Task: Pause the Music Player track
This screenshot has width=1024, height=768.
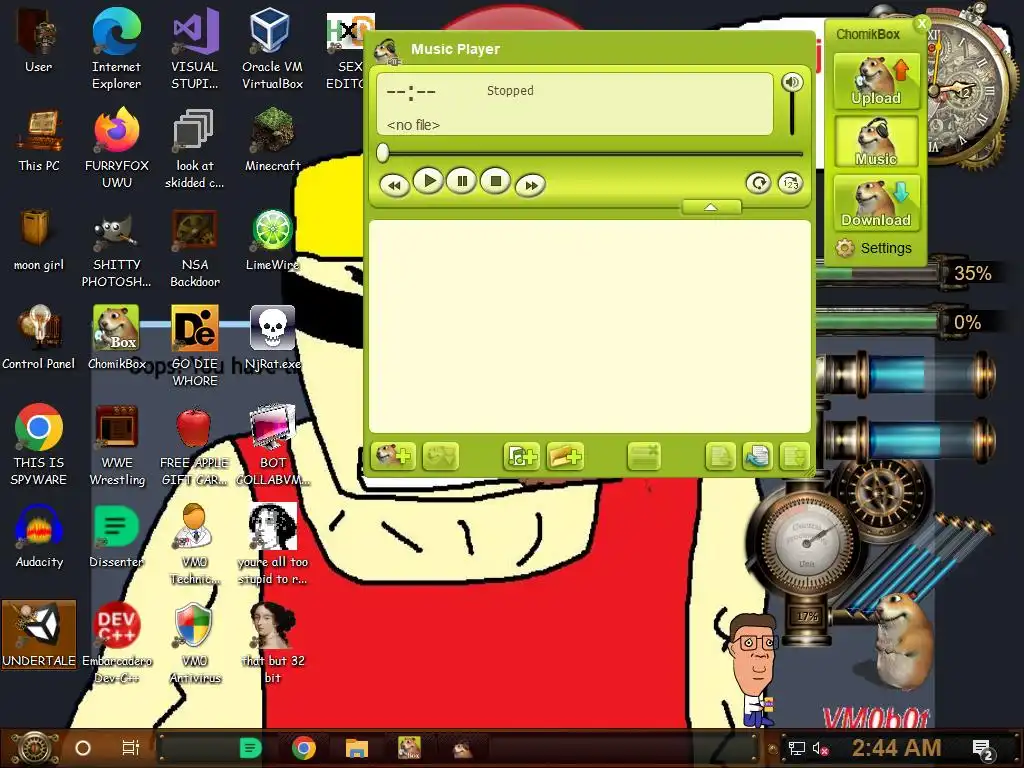Action: (x=462, y=182)
